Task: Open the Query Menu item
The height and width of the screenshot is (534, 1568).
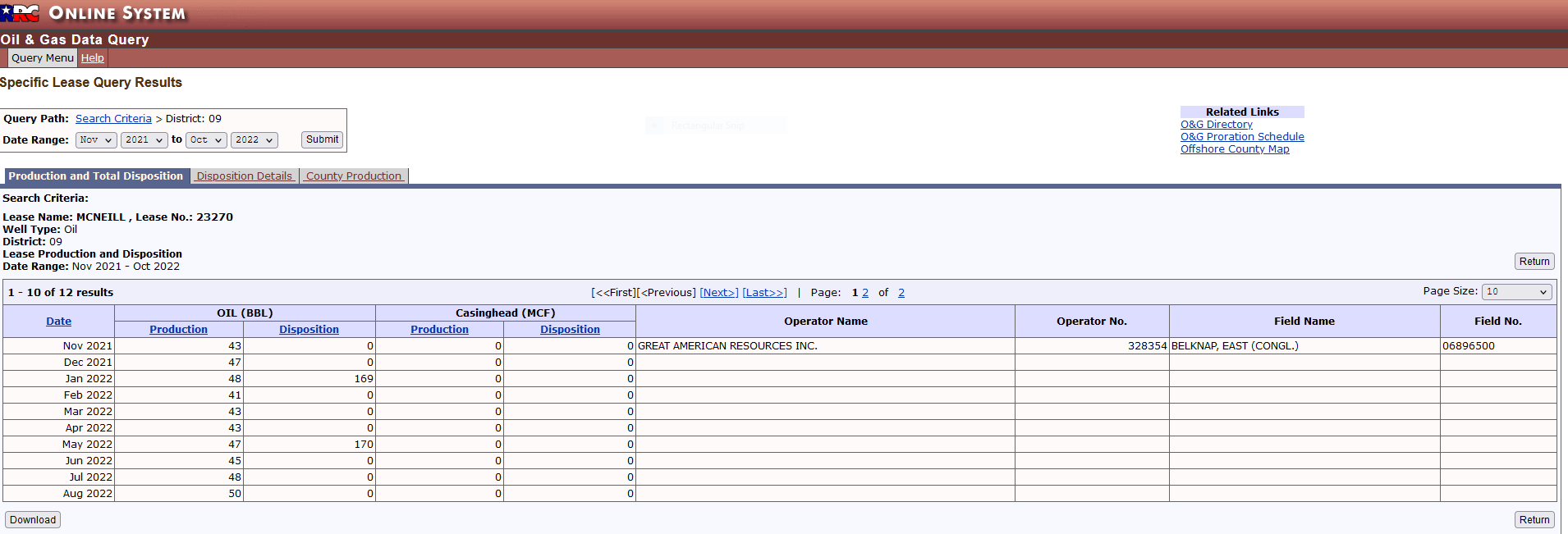Action: 43,58
